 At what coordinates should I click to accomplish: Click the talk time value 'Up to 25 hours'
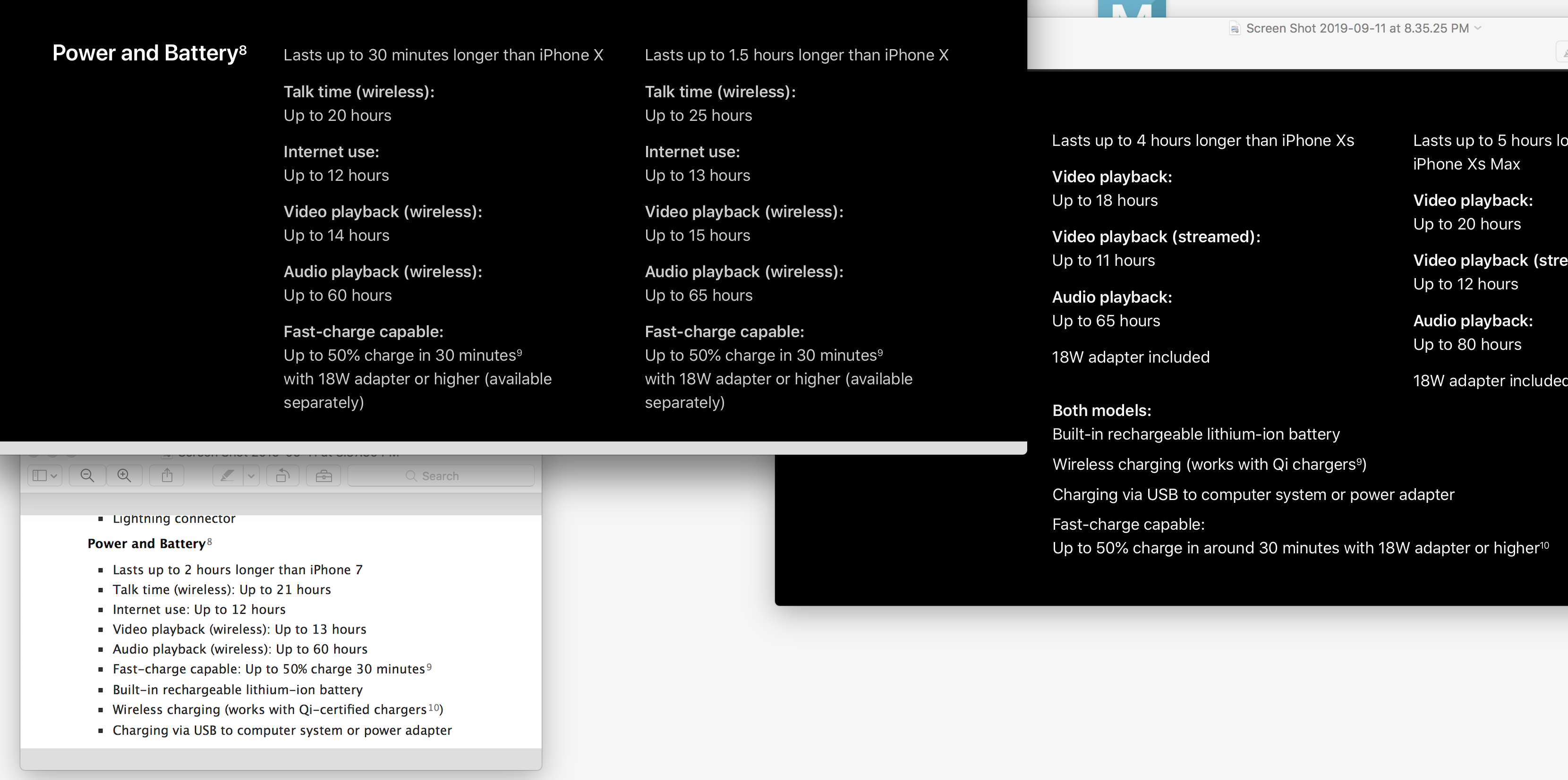click(x=698, y=116)
